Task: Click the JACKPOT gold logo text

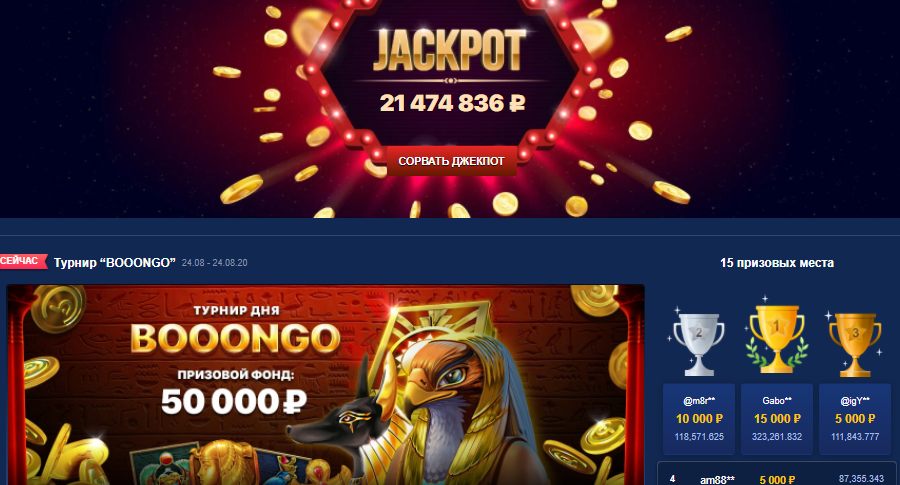Action: 449,50
